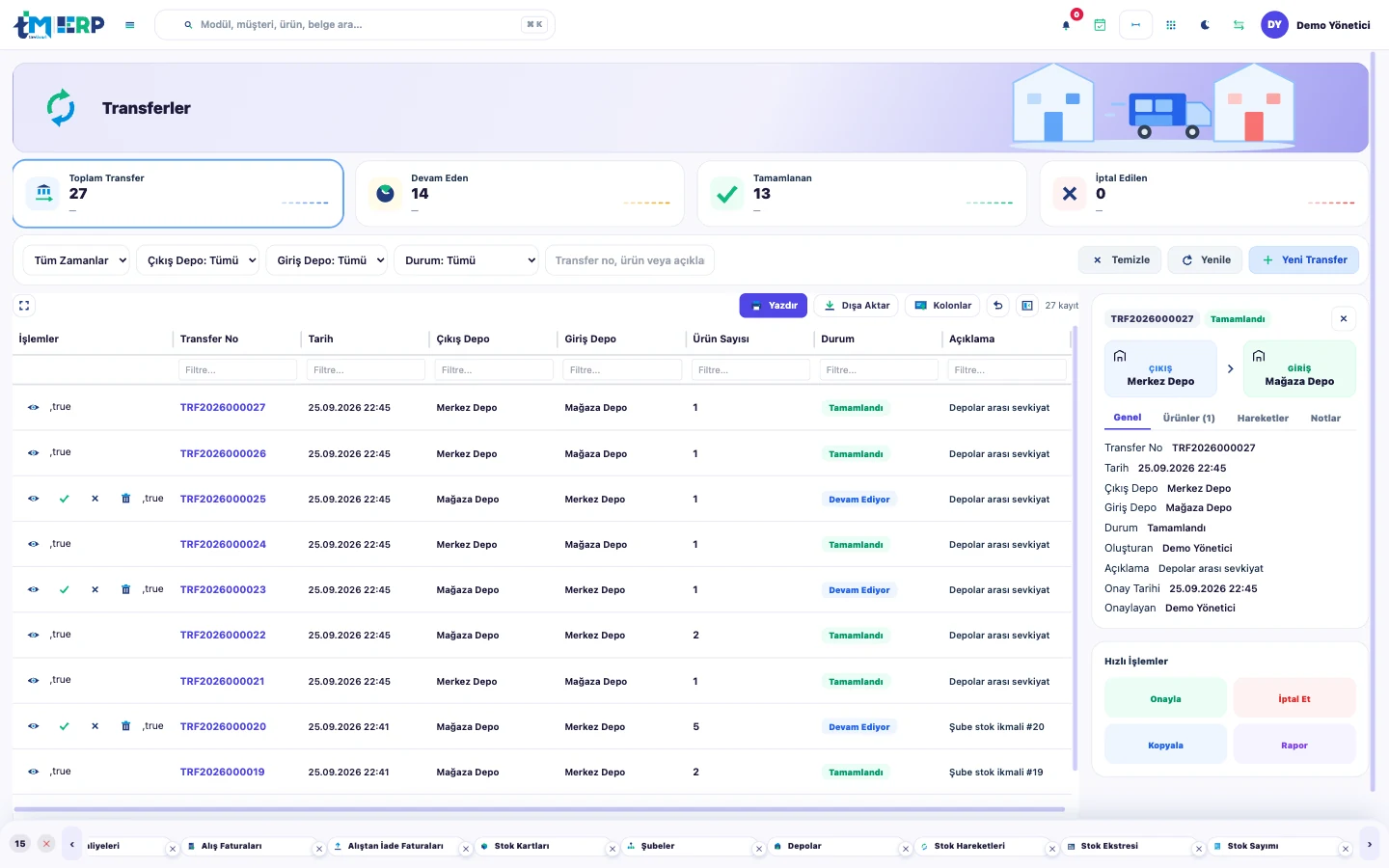View transfer TRF2026000019 eye icon

(33, 773)
